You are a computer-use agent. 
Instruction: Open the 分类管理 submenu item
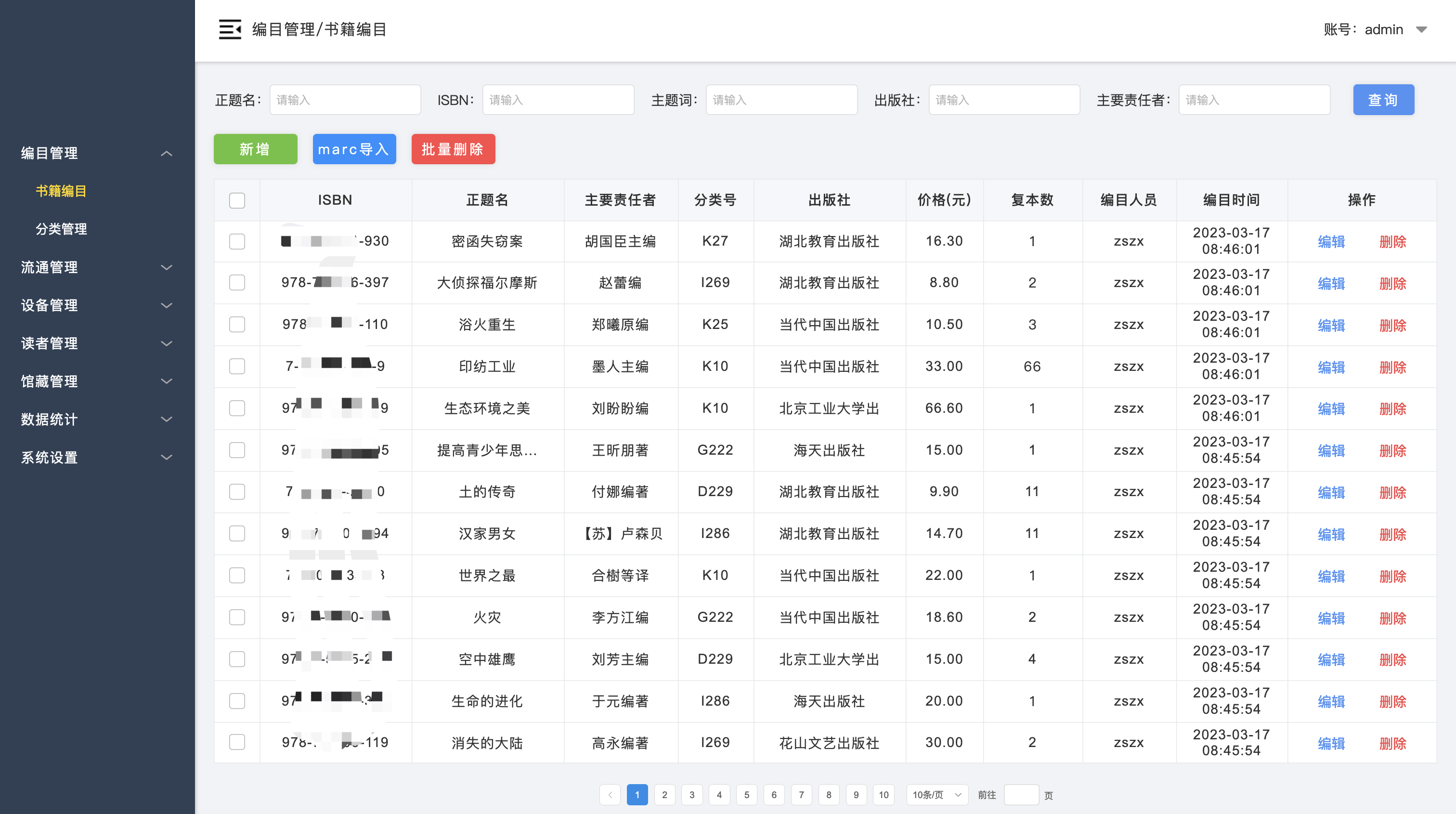[61, 229]
